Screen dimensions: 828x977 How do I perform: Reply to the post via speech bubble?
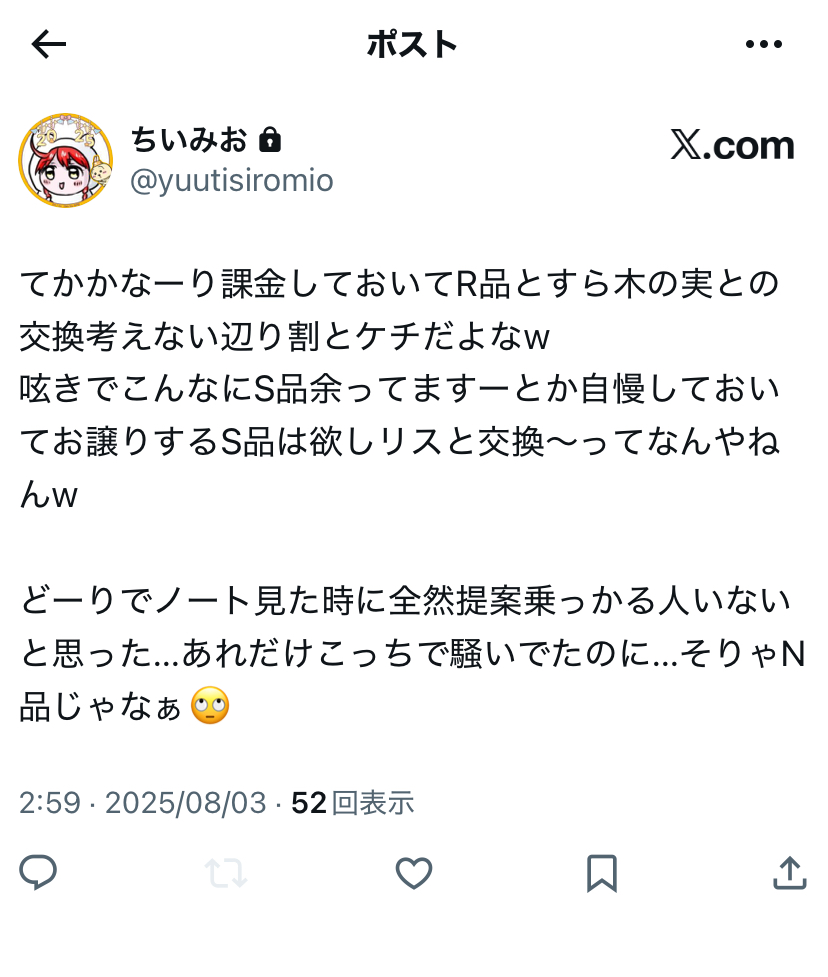click(39, 872)
